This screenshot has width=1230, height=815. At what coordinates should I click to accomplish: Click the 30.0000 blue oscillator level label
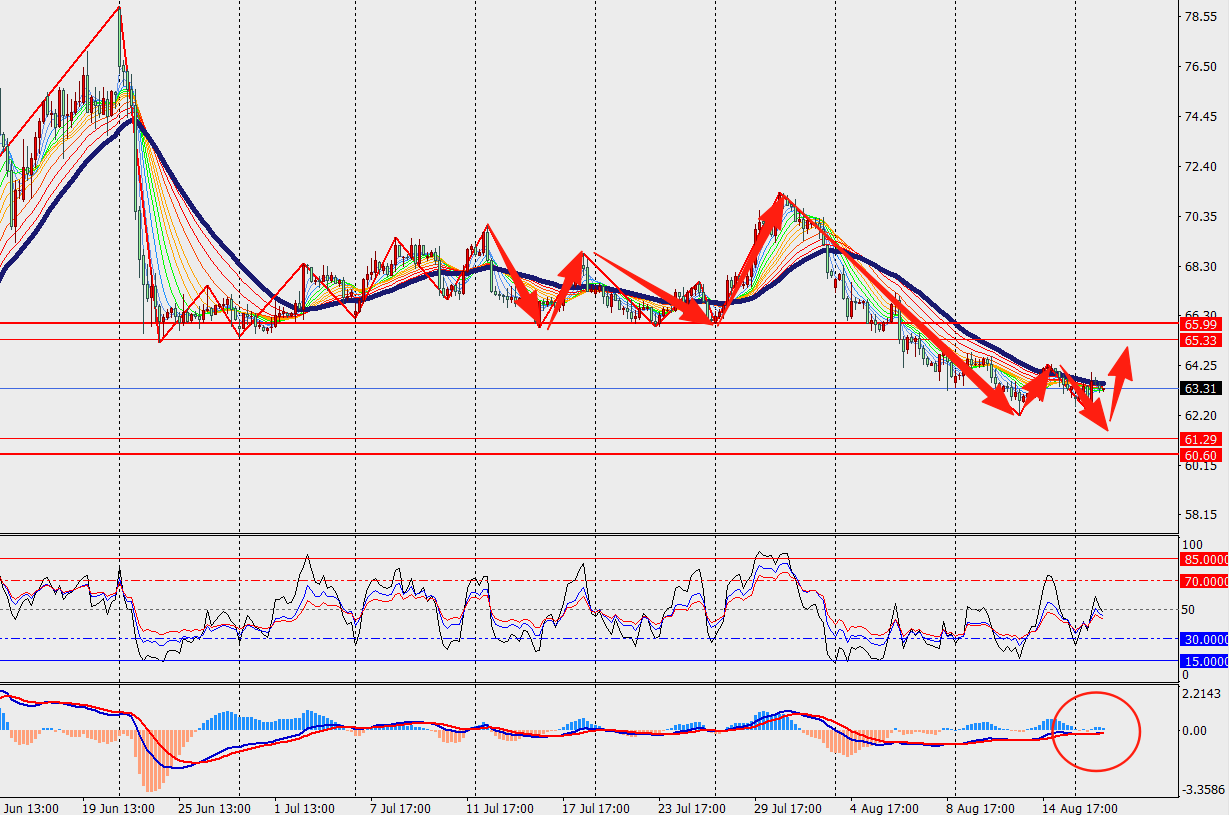point(1205,639)
